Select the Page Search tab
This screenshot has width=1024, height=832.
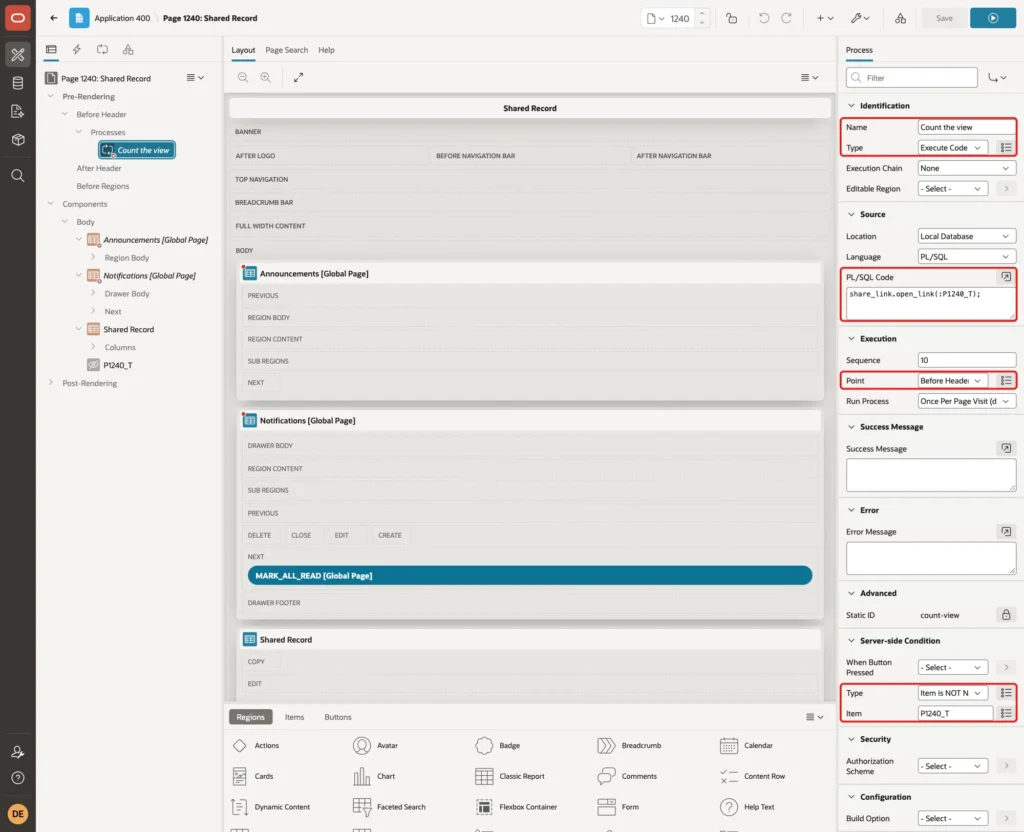pos(286,50)
